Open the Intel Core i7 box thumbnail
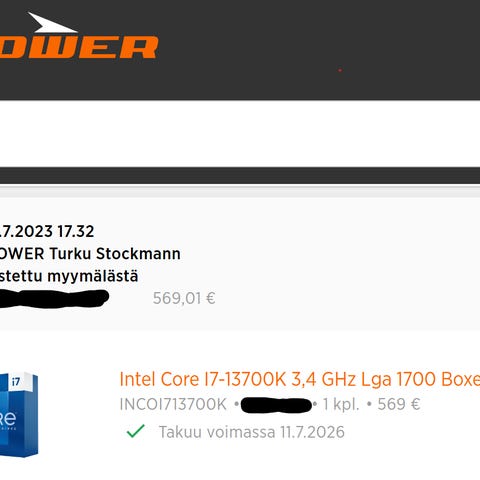Image resolution: width=480 pixels, height=480 pixels. tap(19, 414)
